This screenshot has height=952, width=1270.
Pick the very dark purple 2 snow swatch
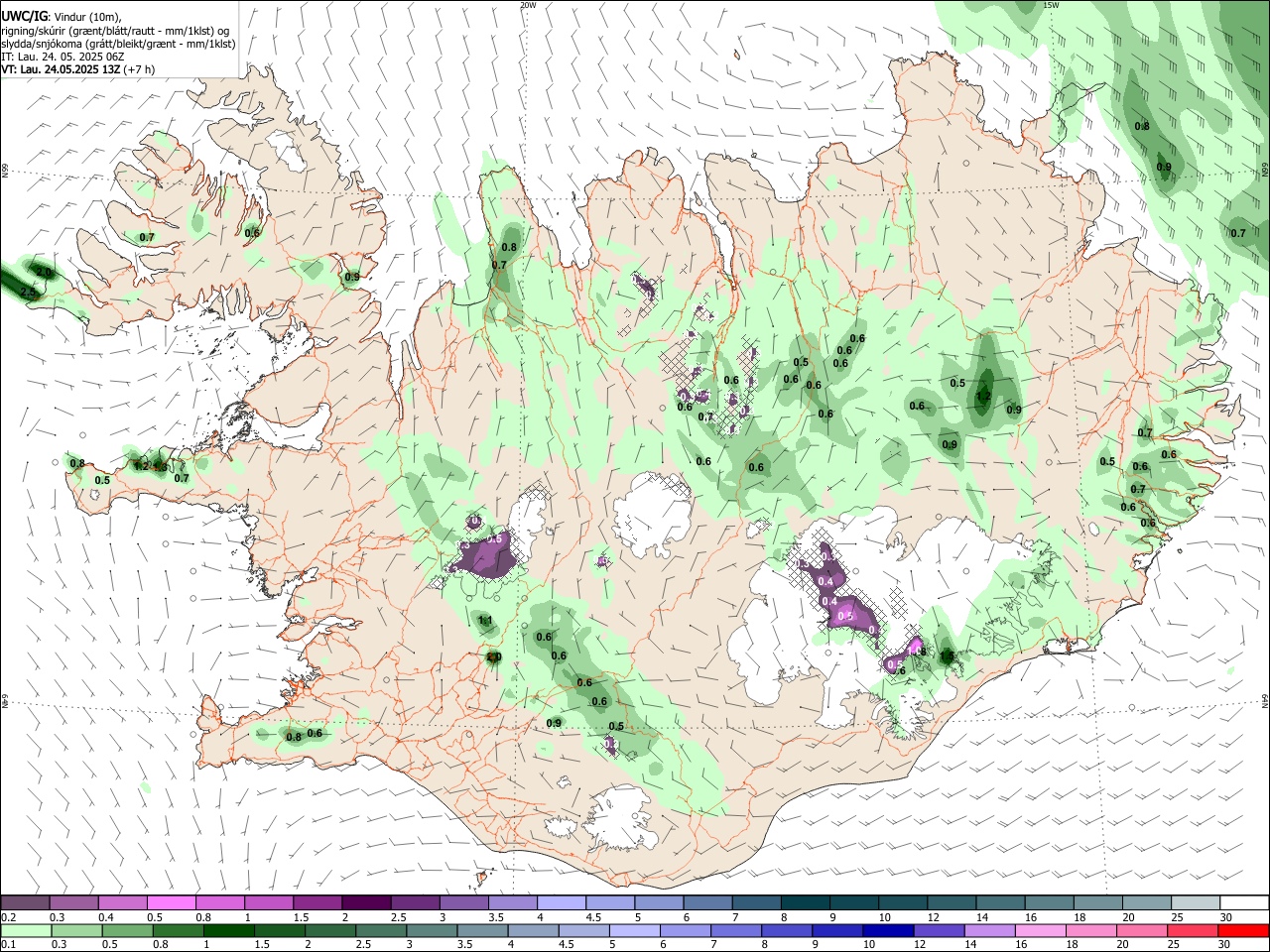(x=365, y=903)
